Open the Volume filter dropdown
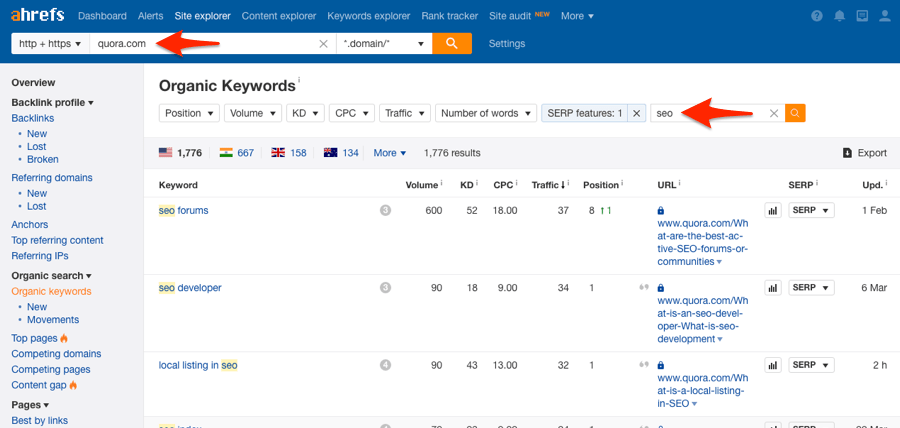Image resolution: width=900 pixels, height=428 pixels. click(x=253, y=113)
